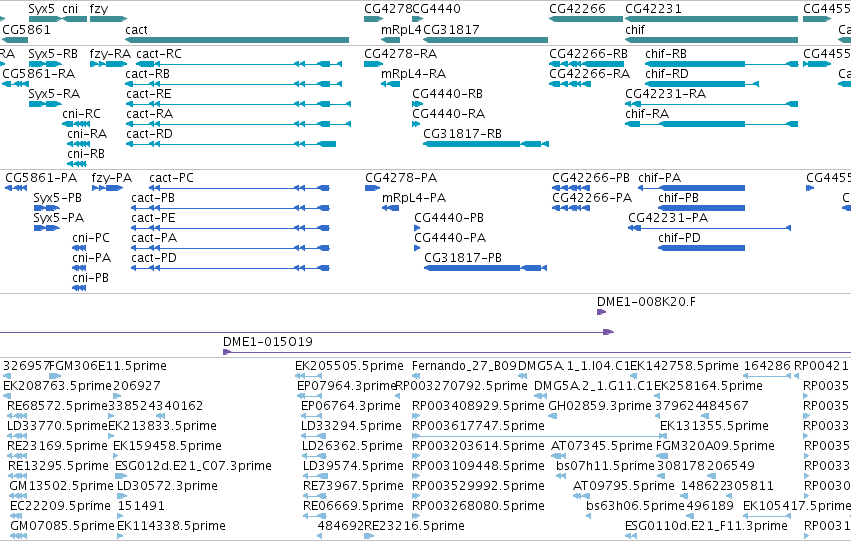The width and height of the screenshot is (851, 541).
Task: Select the CG31817 gene bar
Action: click(x=486, y=40)
